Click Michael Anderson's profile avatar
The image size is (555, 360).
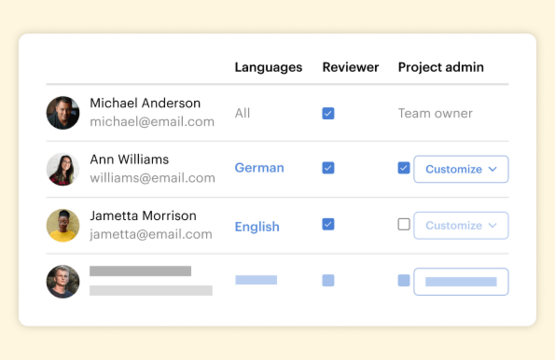[x=63, y=113]
